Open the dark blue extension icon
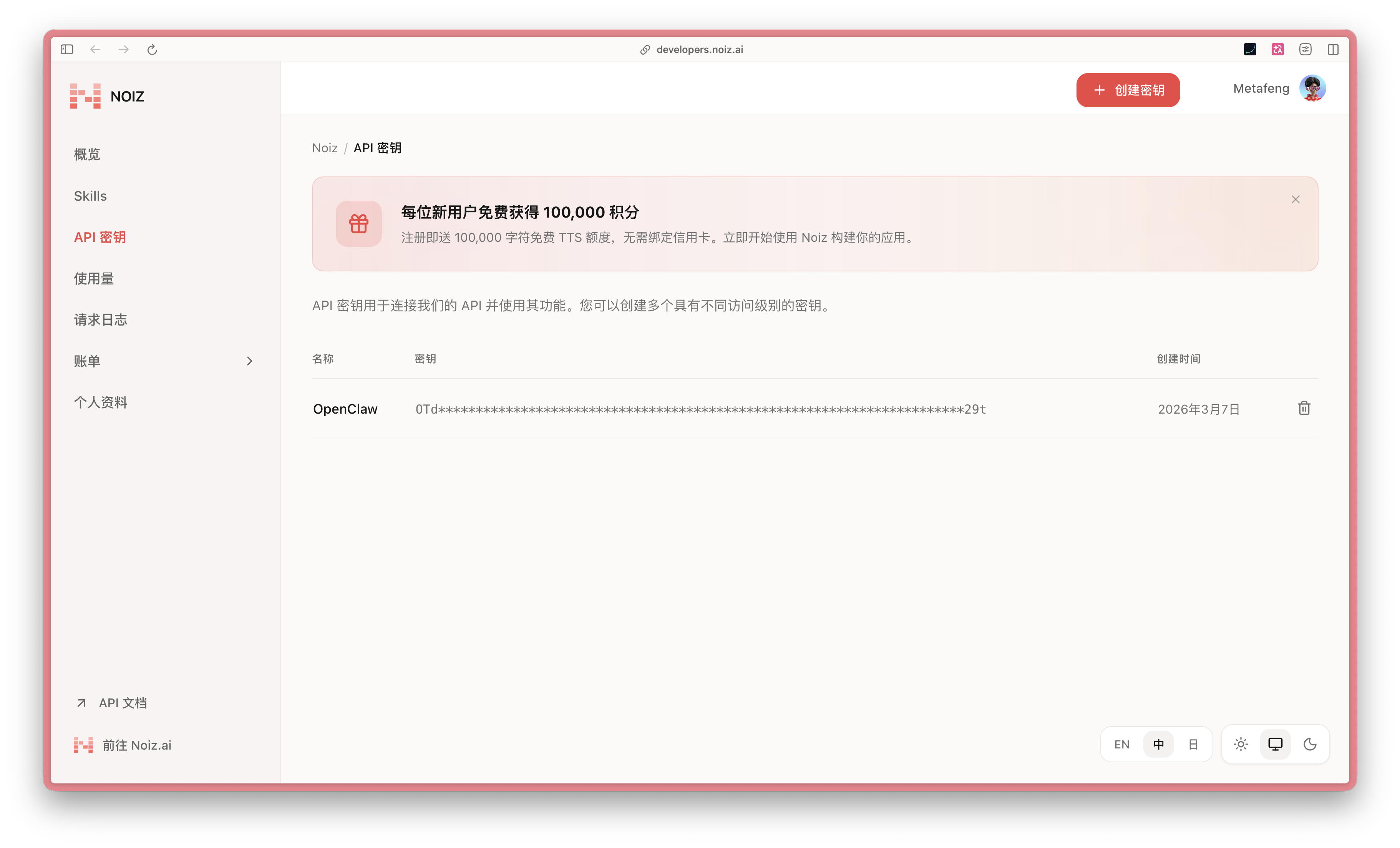 pos(1250,50)
